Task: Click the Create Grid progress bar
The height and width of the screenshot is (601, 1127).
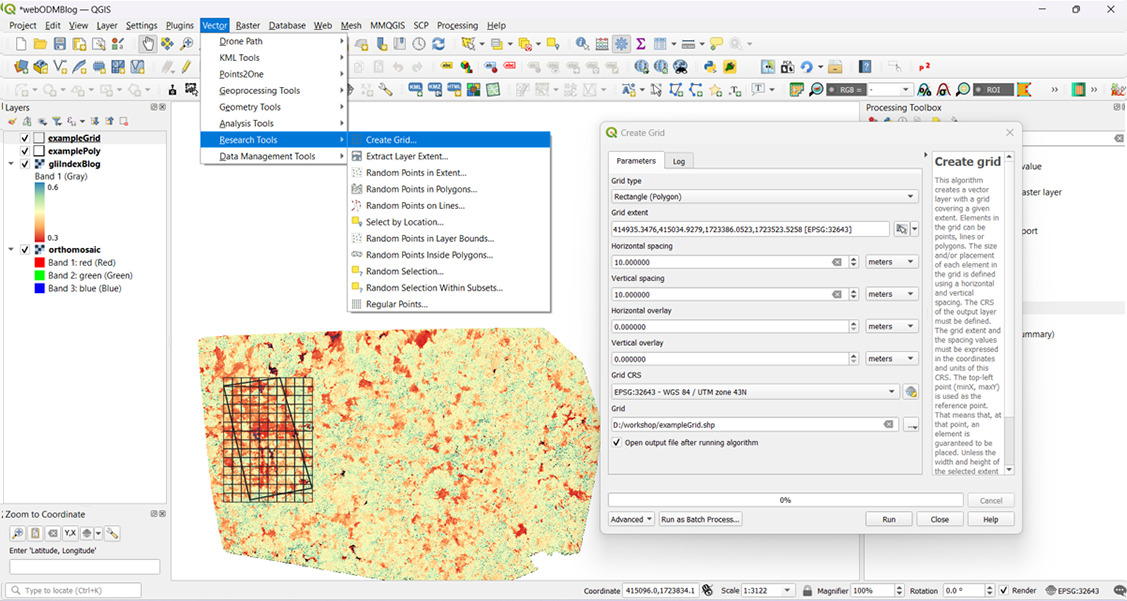Action: click(785, 500)
